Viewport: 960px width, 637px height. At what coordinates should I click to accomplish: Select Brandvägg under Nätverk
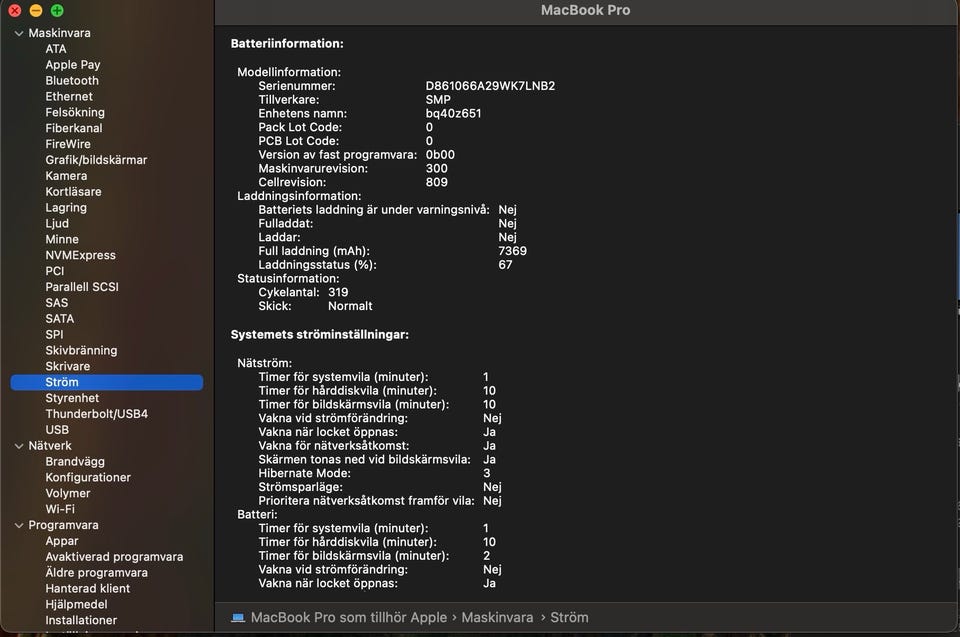click(x=75, y=462)
